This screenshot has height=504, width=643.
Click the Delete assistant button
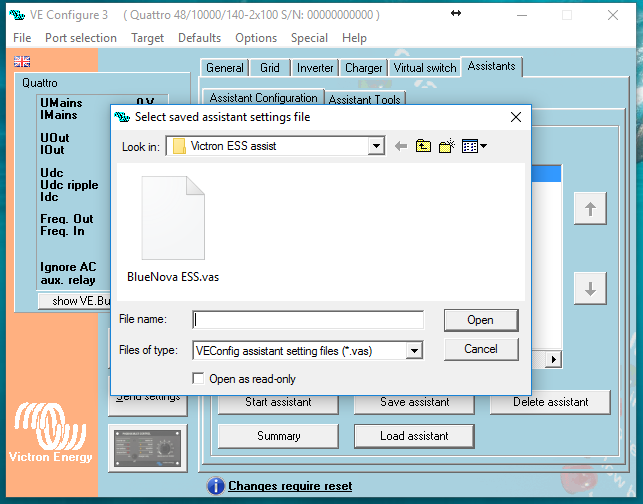[x=550, y=402]
